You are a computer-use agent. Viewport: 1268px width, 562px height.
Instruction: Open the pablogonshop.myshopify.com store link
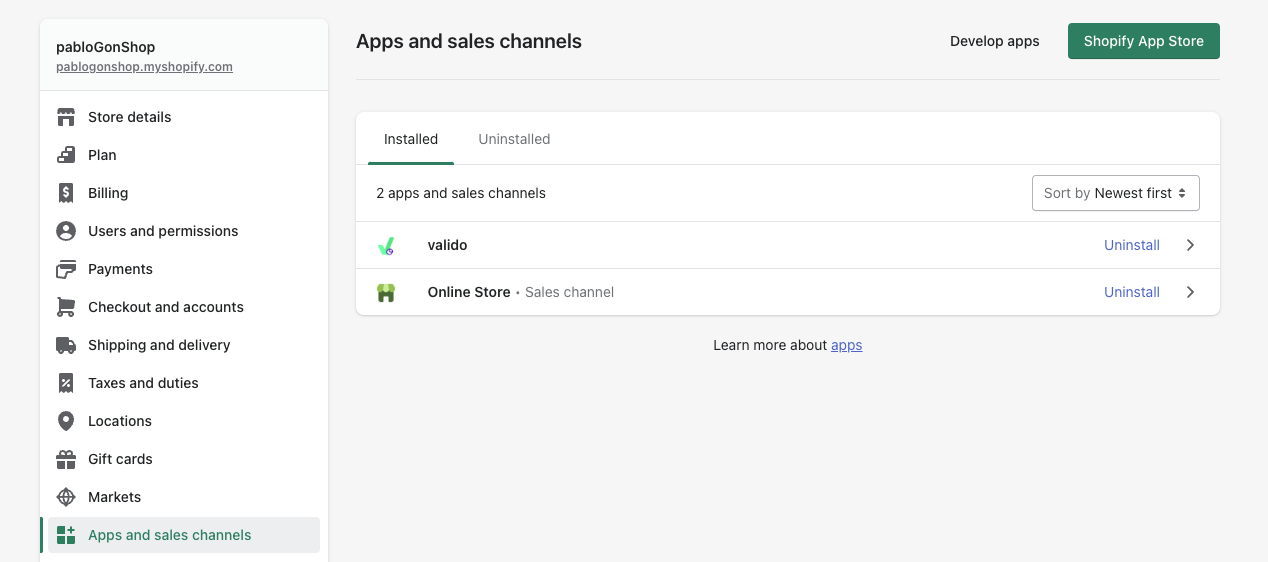[x=144, y=67]
